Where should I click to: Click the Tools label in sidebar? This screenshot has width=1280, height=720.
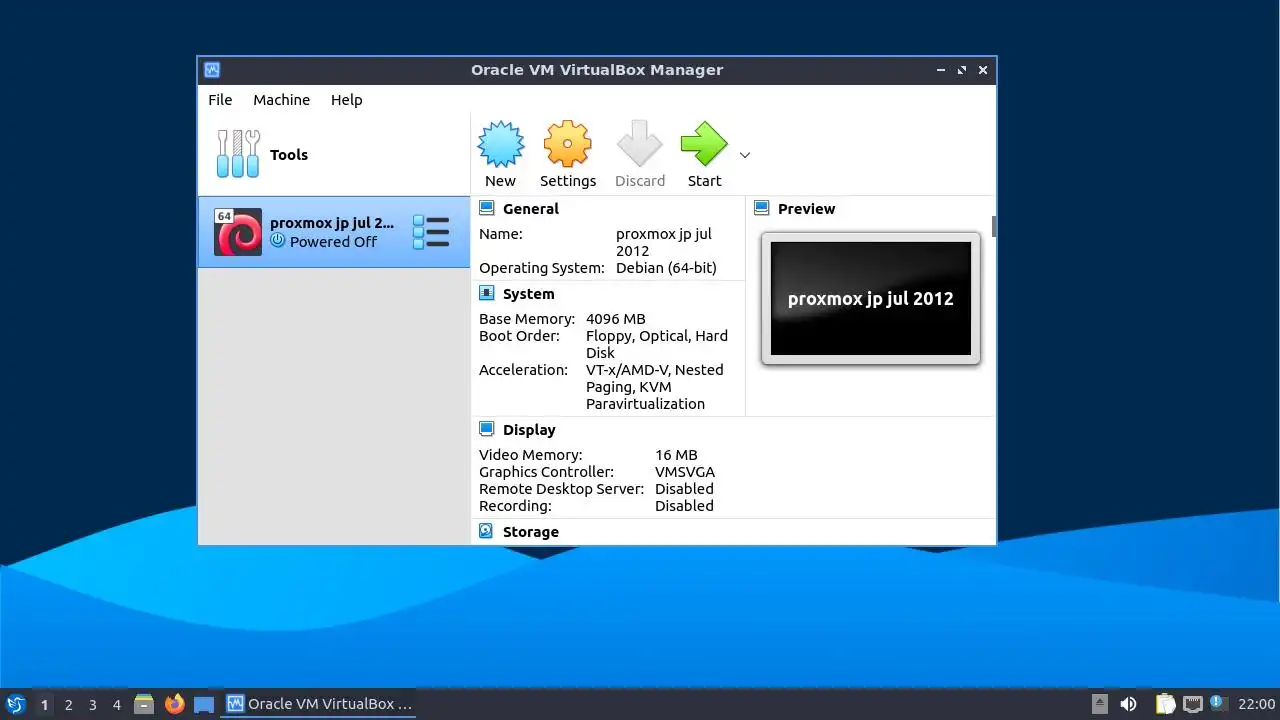coord(289,155)
